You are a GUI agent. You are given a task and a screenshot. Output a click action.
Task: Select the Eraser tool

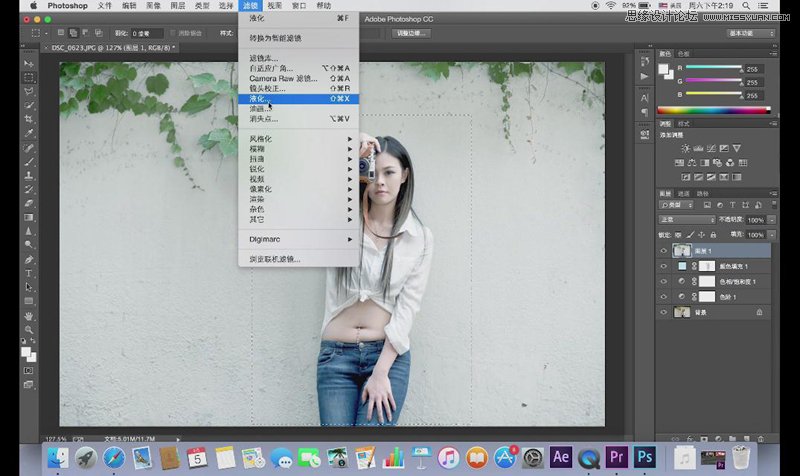pos(29,204)
